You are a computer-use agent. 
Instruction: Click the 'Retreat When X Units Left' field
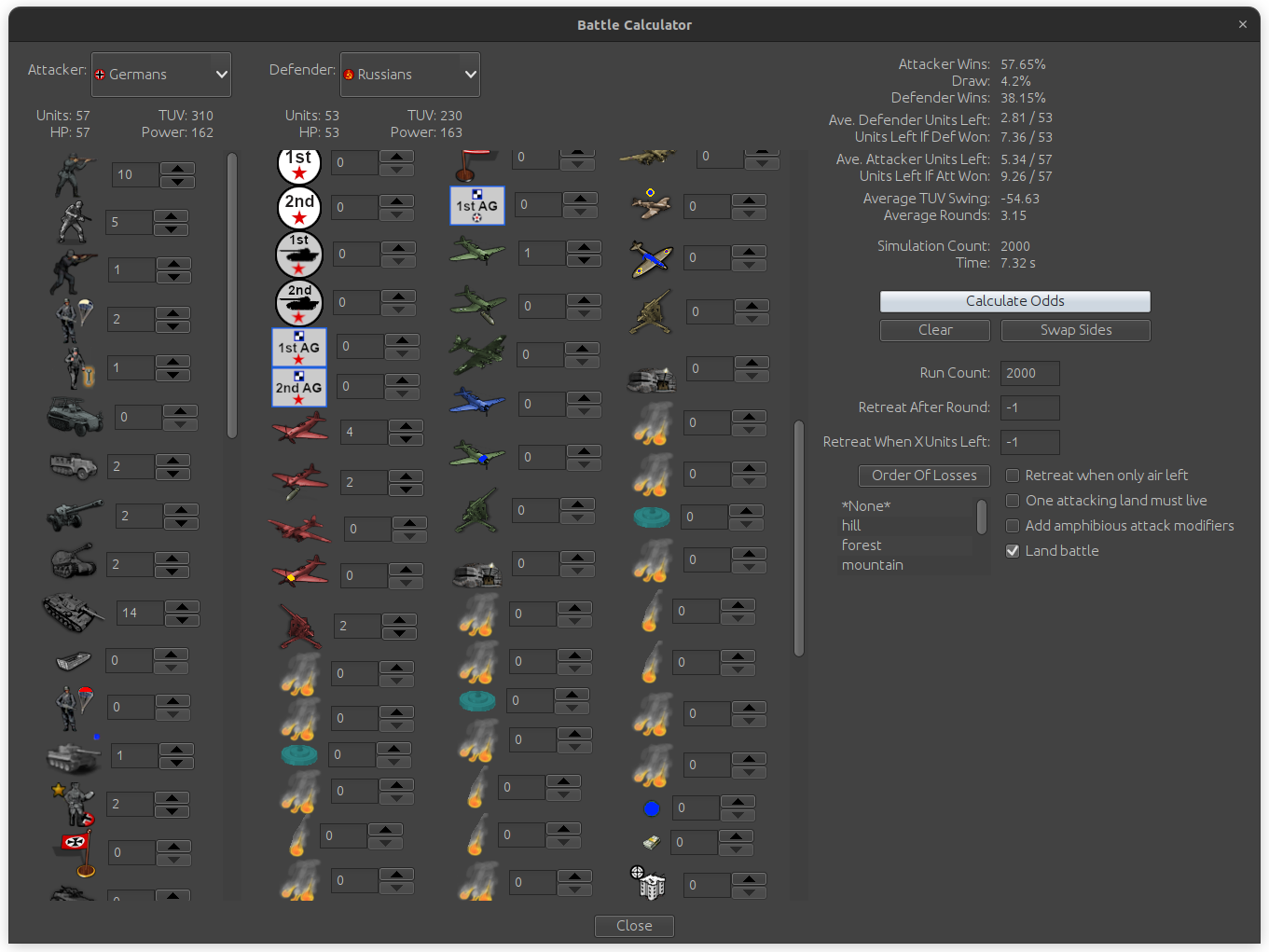(1029, 442)
